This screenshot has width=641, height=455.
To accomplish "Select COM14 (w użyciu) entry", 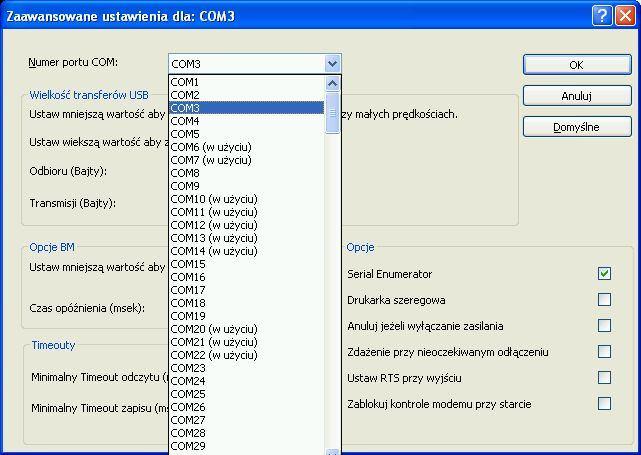I will click(247, 251).
